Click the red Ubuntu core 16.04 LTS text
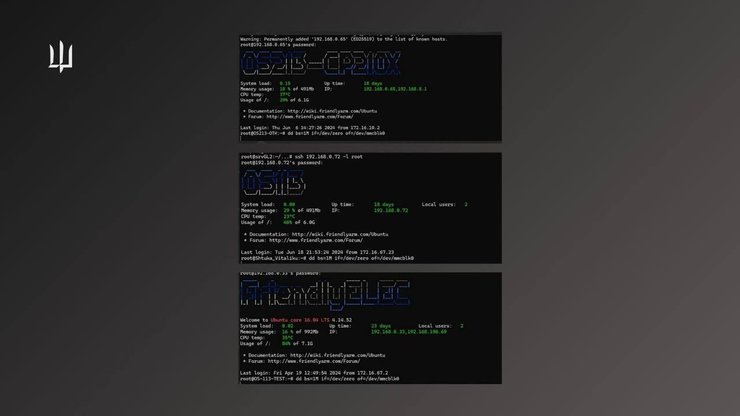 coord(300,320)
